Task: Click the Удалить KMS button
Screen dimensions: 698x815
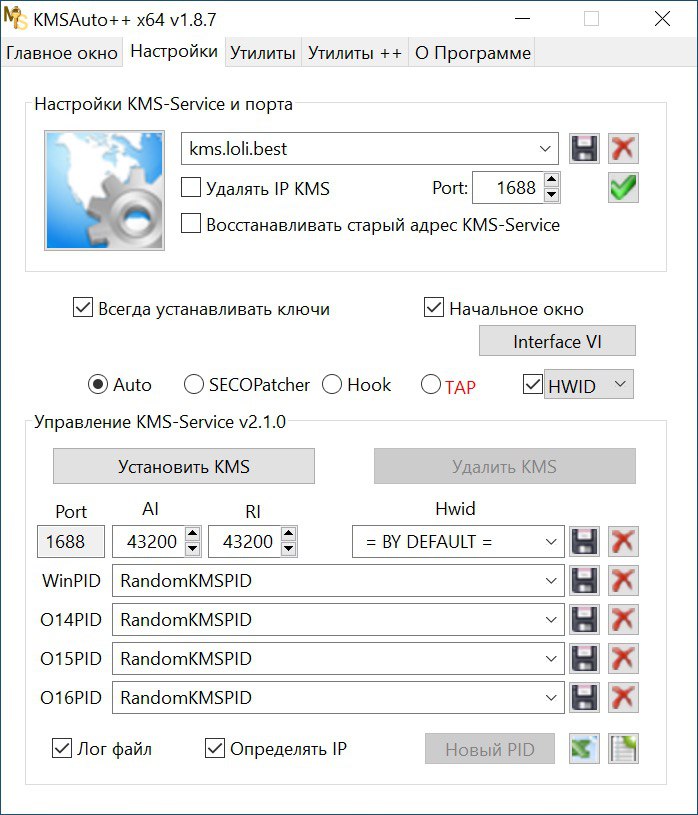Action: [x=505, y=466]
